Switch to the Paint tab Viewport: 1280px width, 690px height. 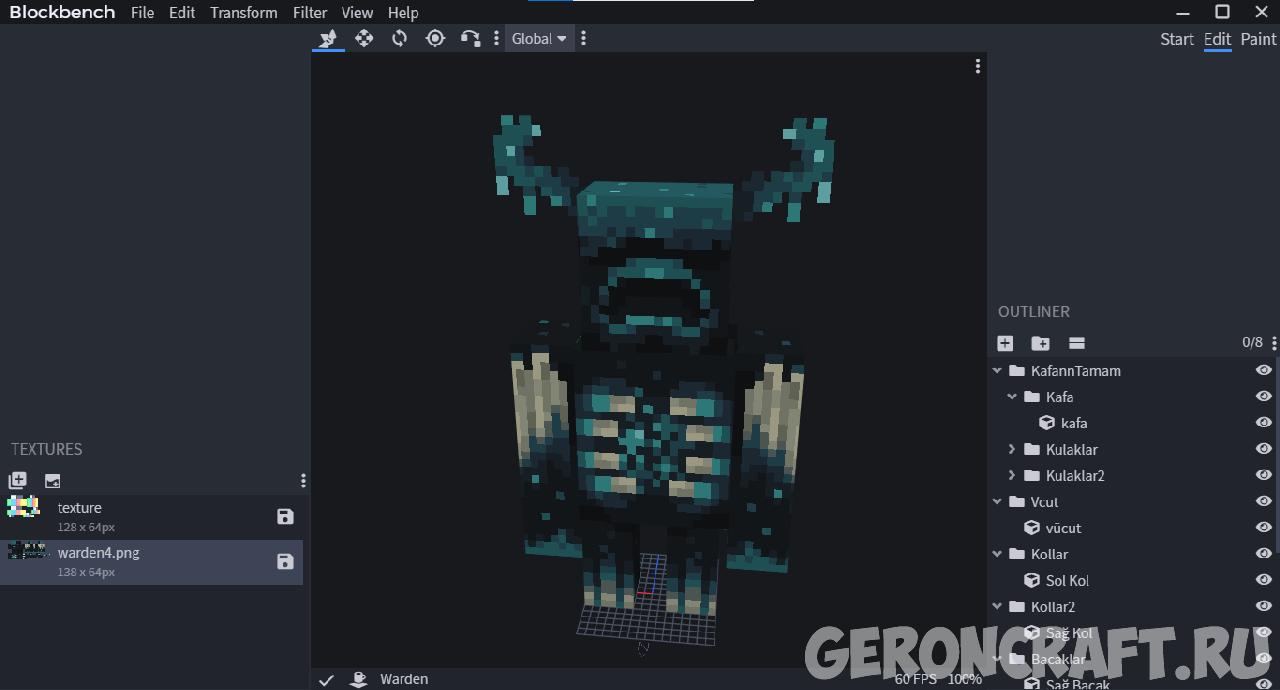(1258, 39)
